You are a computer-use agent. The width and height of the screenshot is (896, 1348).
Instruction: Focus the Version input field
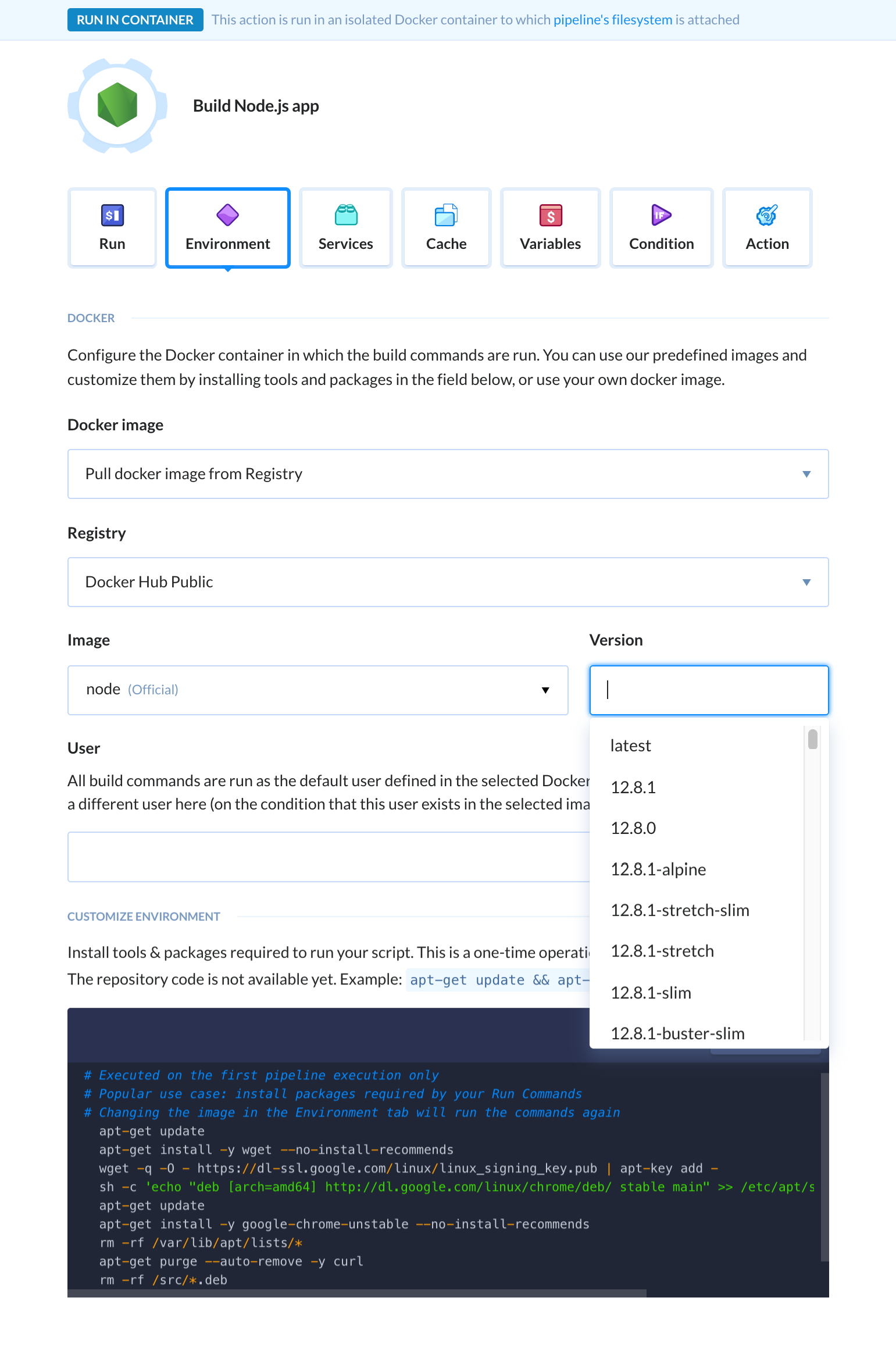[x=709, y=690]
